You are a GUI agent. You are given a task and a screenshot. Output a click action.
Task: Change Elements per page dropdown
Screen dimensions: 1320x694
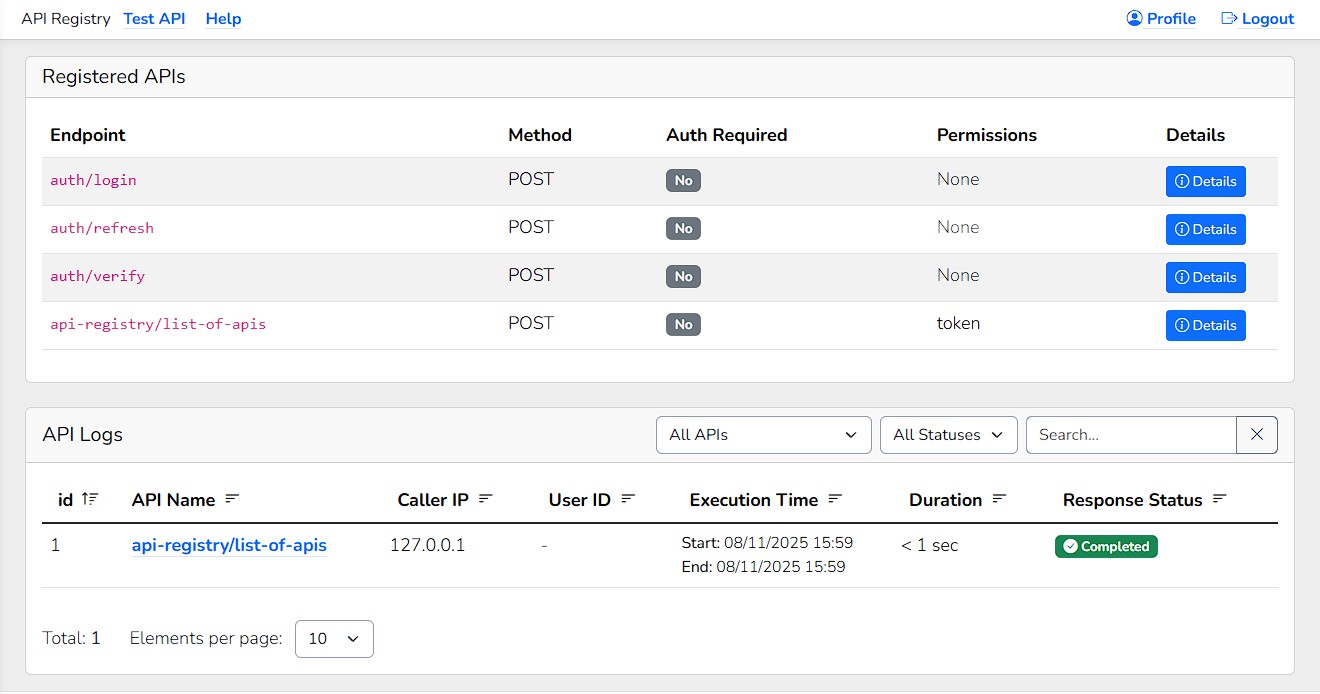tap(334, 639)
